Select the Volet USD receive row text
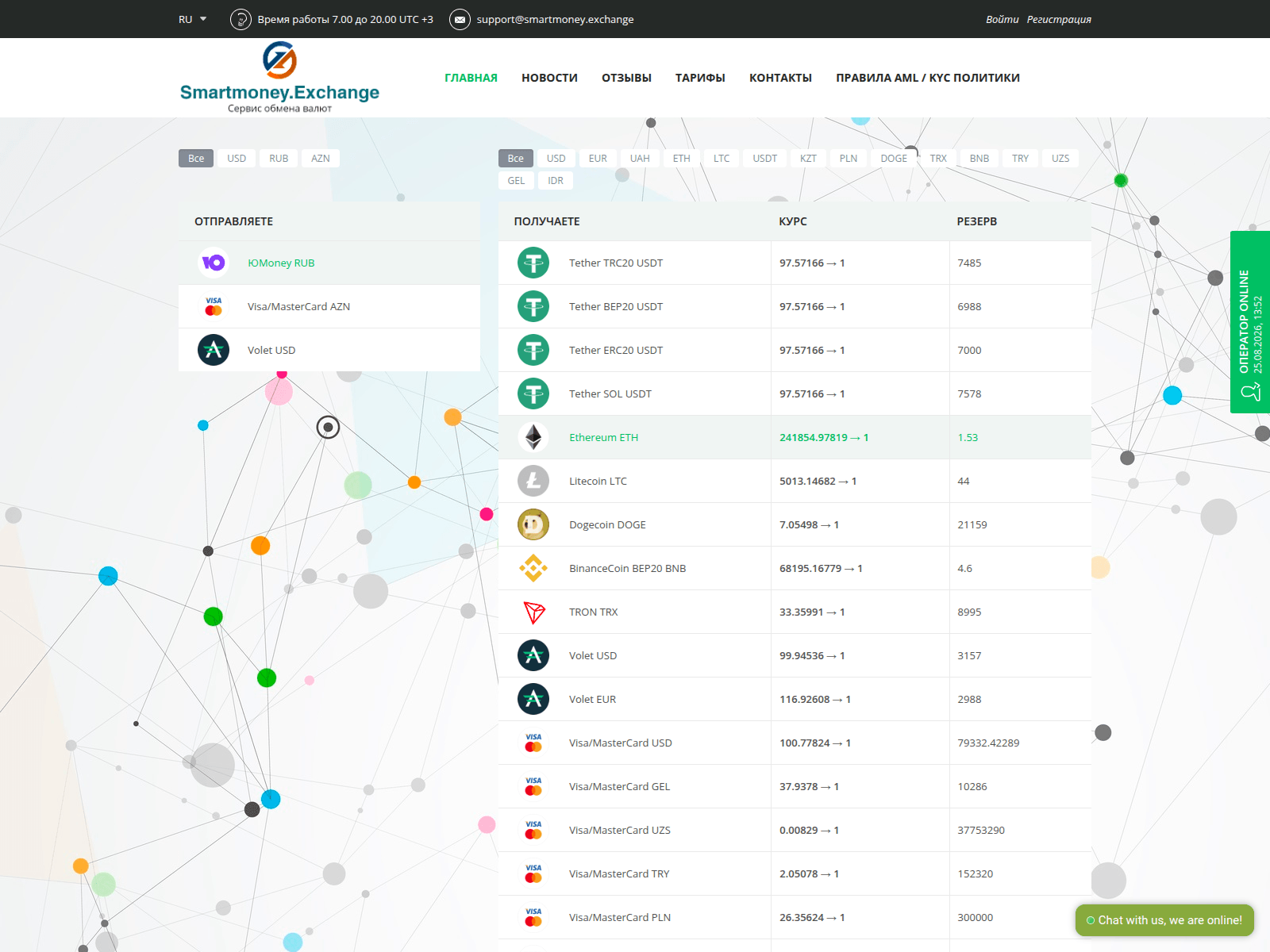Viewport: 1270px width, 952px height. [593, 655]
